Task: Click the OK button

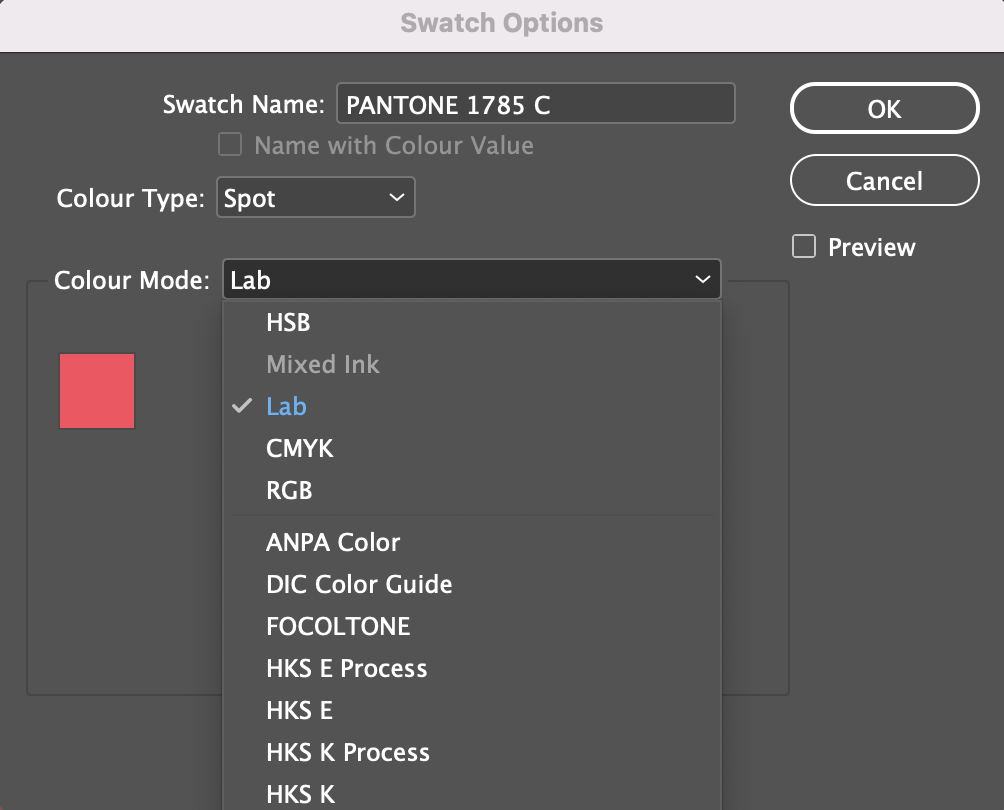Action: (884, 108)
